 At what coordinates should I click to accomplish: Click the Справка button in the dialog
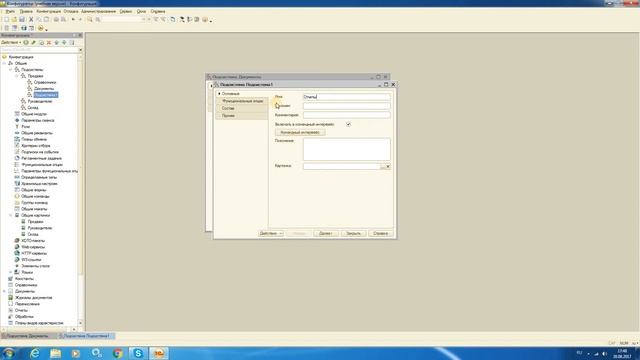[381, 233]
